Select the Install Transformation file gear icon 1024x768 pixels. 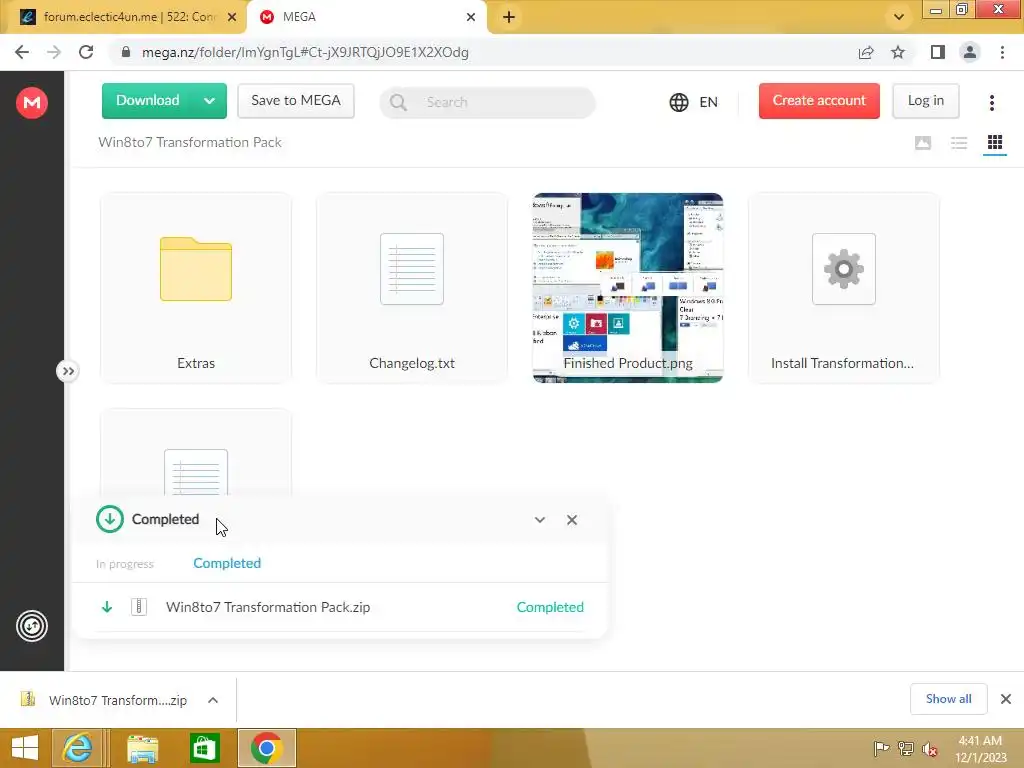click(x=844, y=269)
